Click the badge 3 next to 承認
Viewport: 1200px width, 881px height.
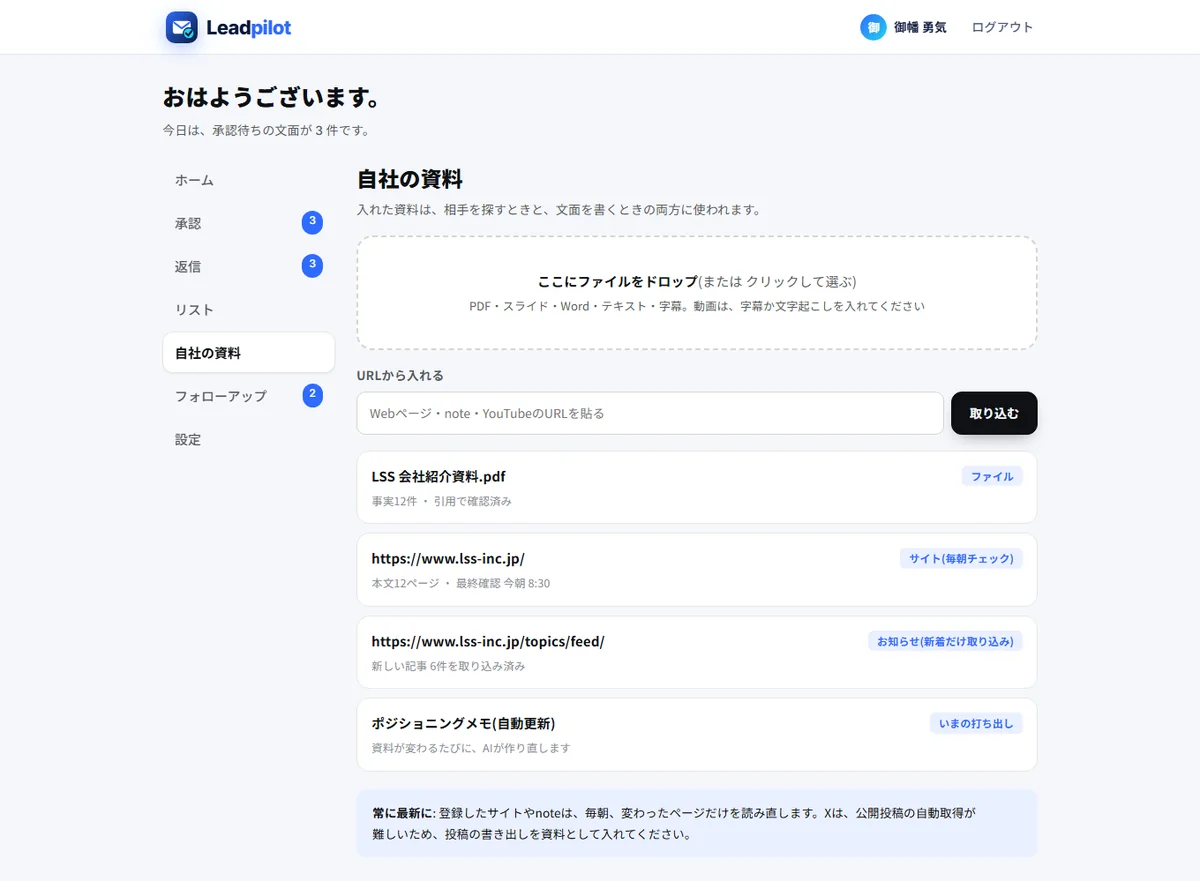pyautogui.click(x=312, y=222)
